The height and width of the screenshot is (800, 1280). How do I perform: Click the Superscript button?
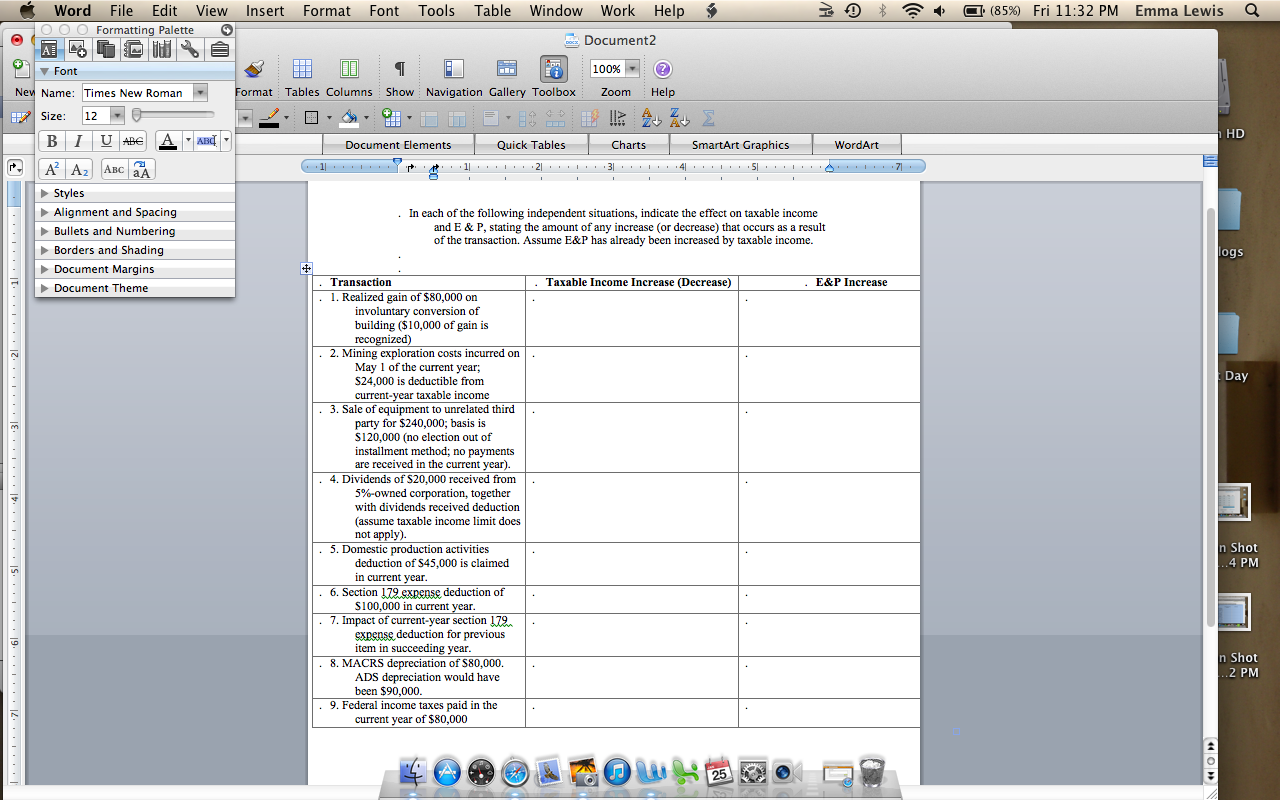[x=52, y=169]
